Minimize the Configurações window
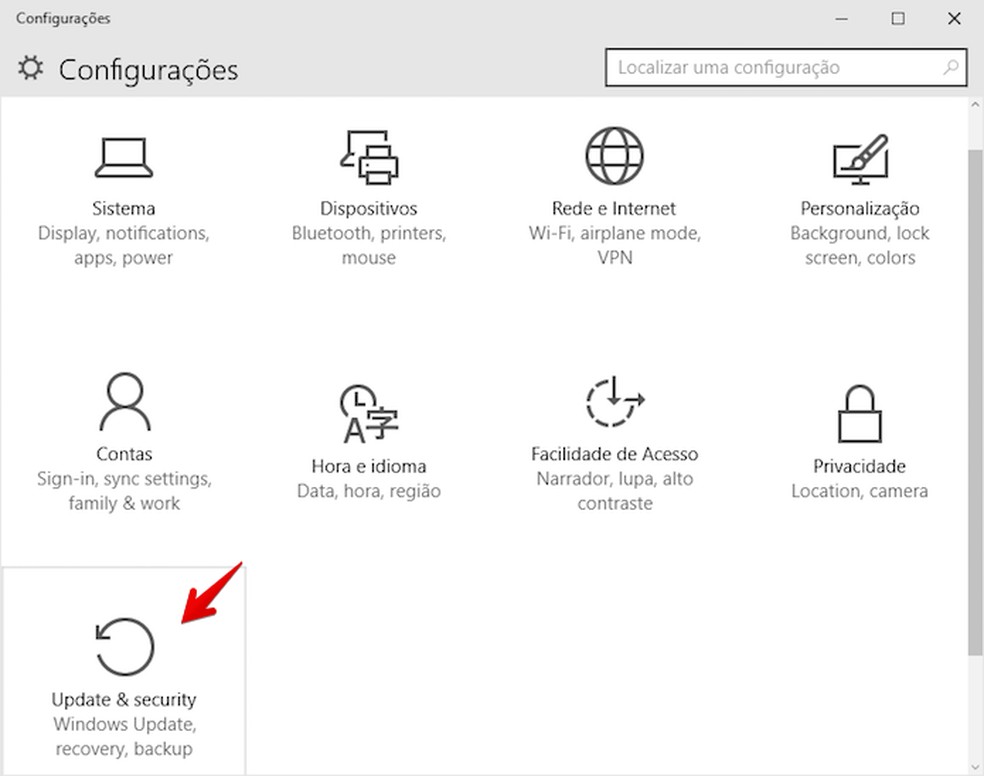984x776 pixels. tap(842, 18)
